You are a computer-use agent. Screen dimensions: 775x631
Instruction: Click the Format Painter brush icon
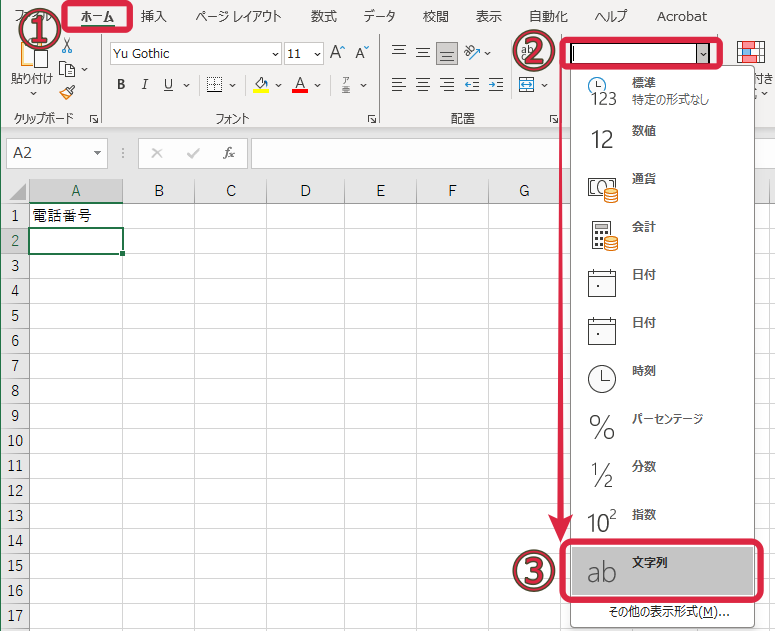click(67, 92)
